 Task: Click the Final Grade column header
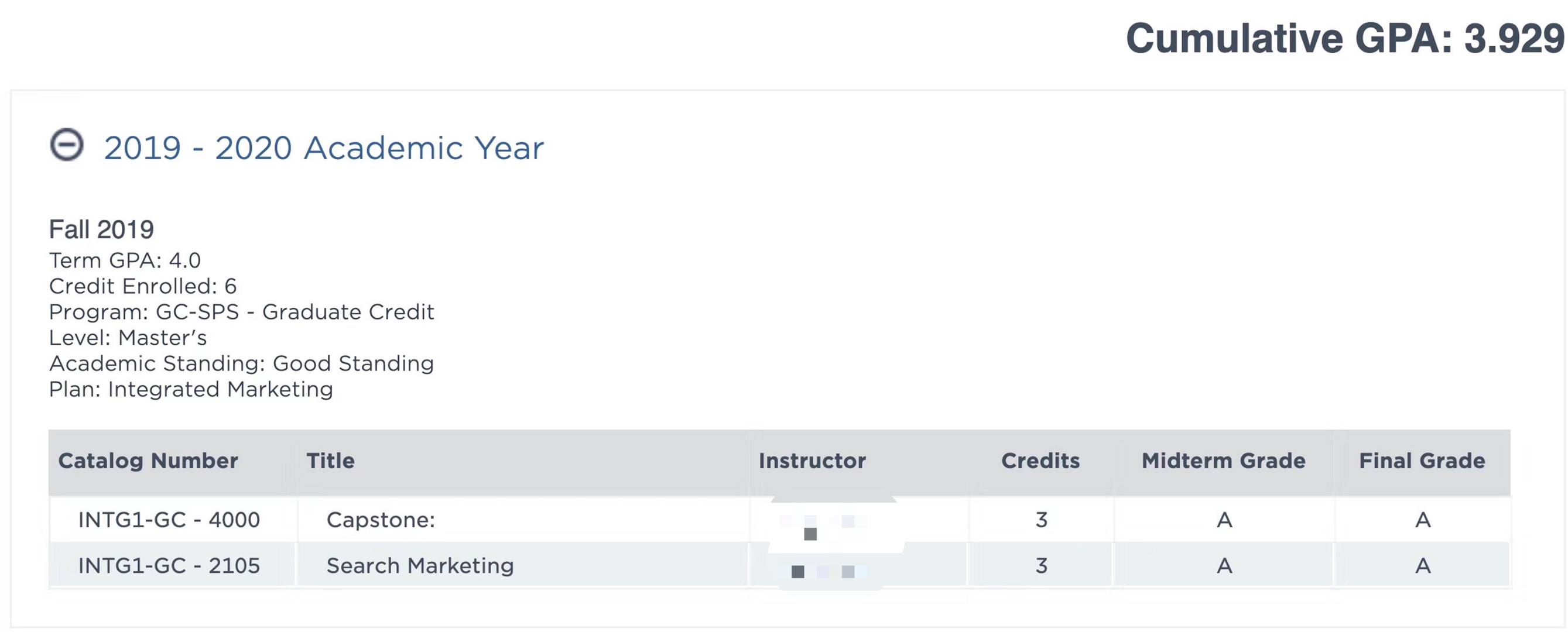[x=1422, y=461]
